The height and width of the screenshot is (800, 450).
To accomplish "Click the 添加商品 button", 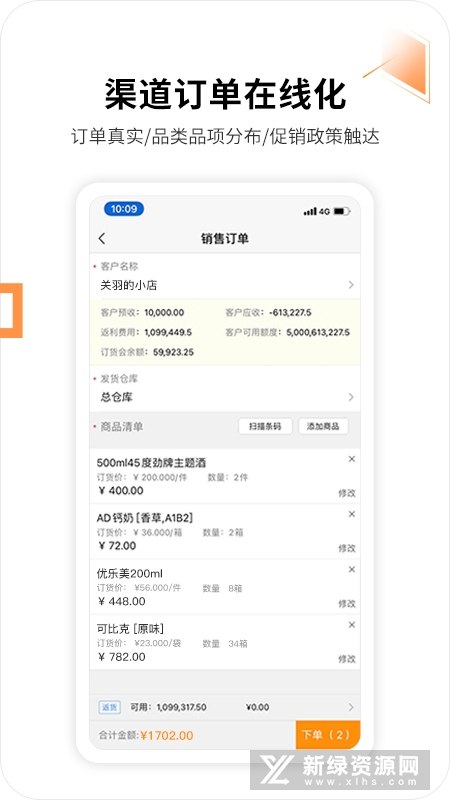I will [x=323, y=427].
